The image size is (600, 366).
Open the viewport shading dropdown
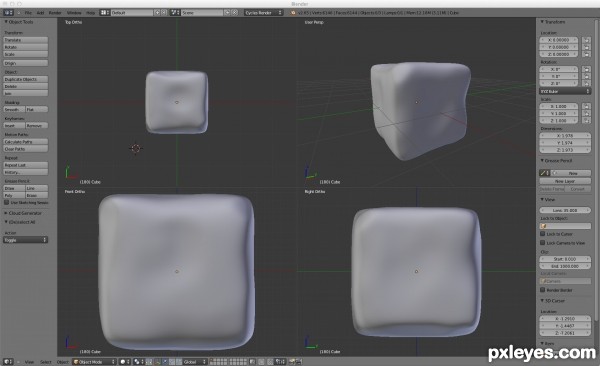tap(125, 361)
